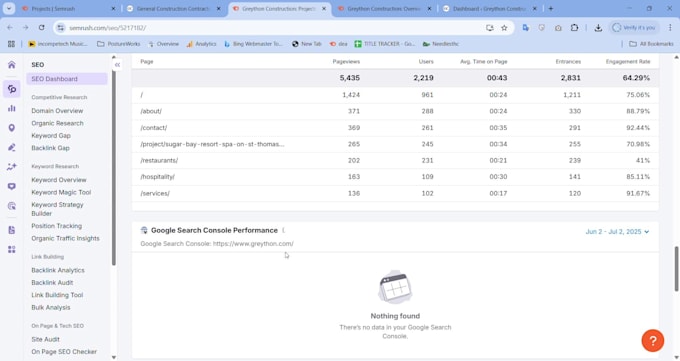Switch to the Dashboard - Greython tab
Viewport: 680px width, 361px height.
489,9
